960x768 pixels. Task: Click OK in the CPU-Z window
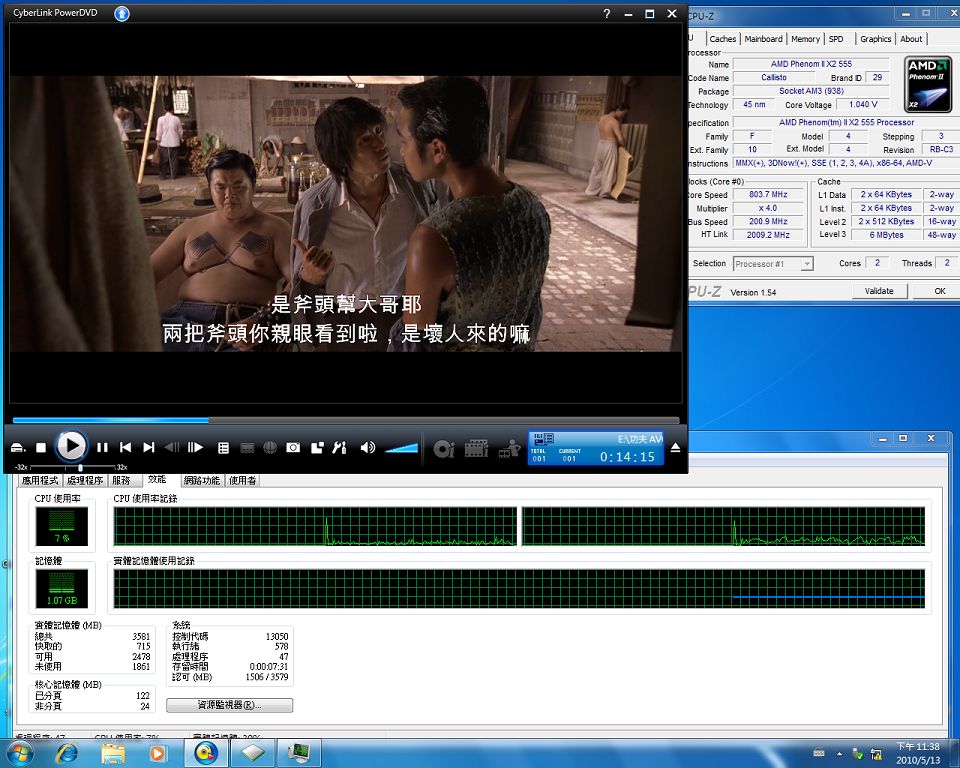coord(937,291)
